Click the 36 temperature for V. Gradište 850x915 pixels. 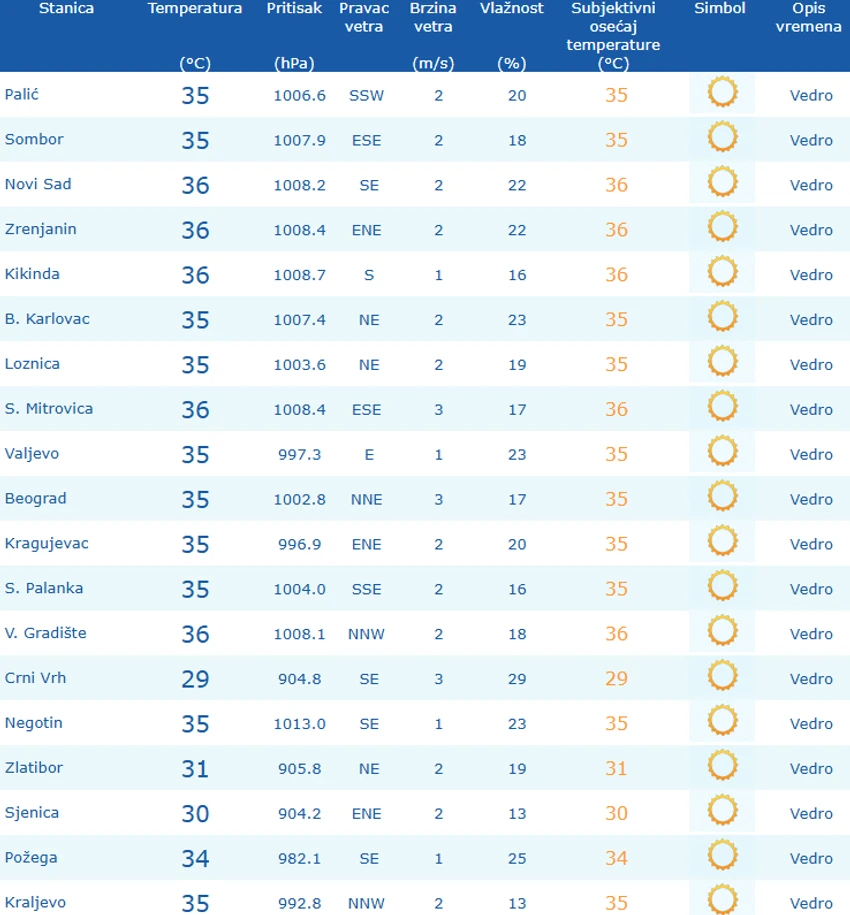coord(195,634)
